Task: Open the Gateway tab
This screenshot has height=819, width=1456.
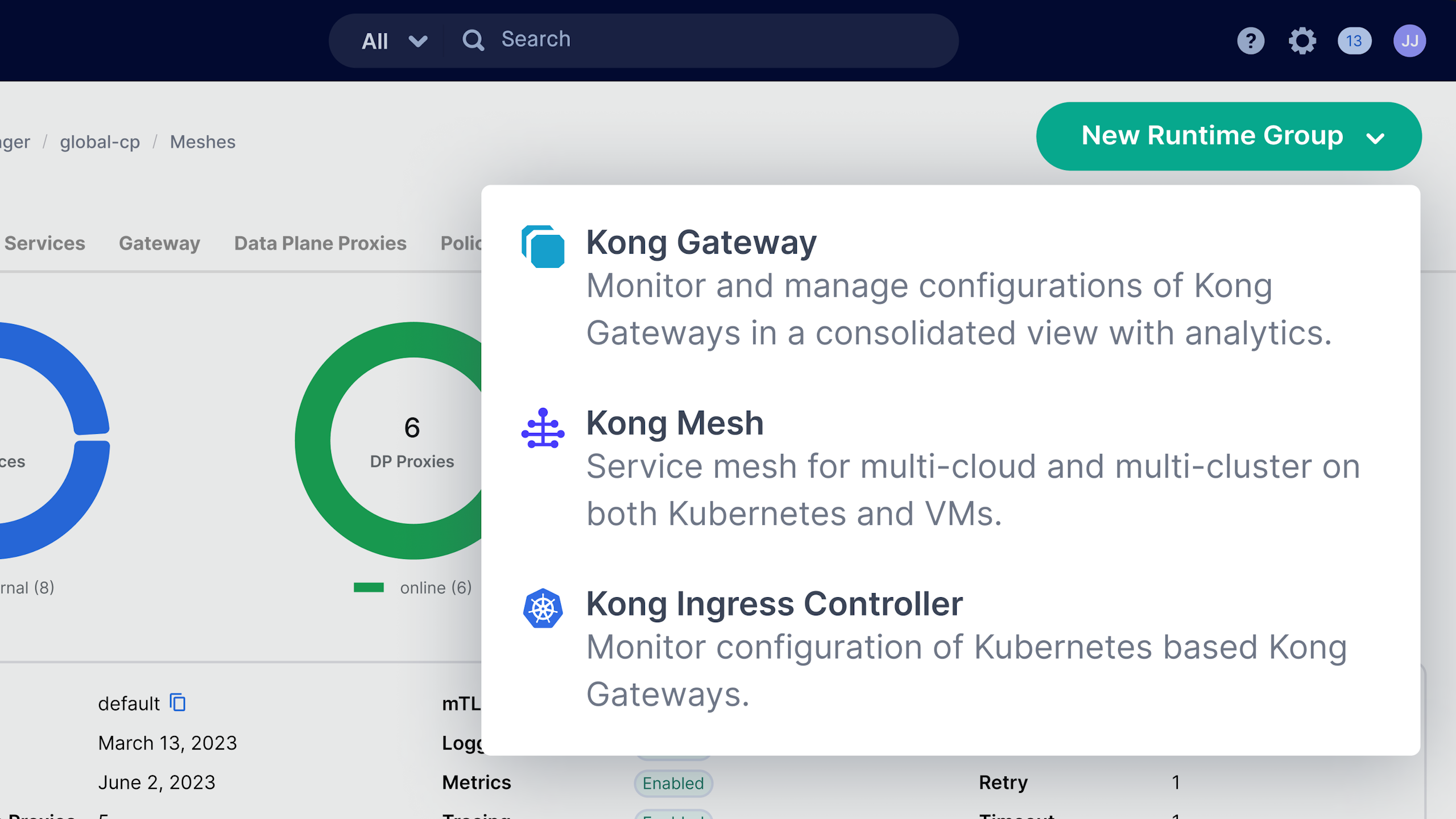Action: point(159,243)
